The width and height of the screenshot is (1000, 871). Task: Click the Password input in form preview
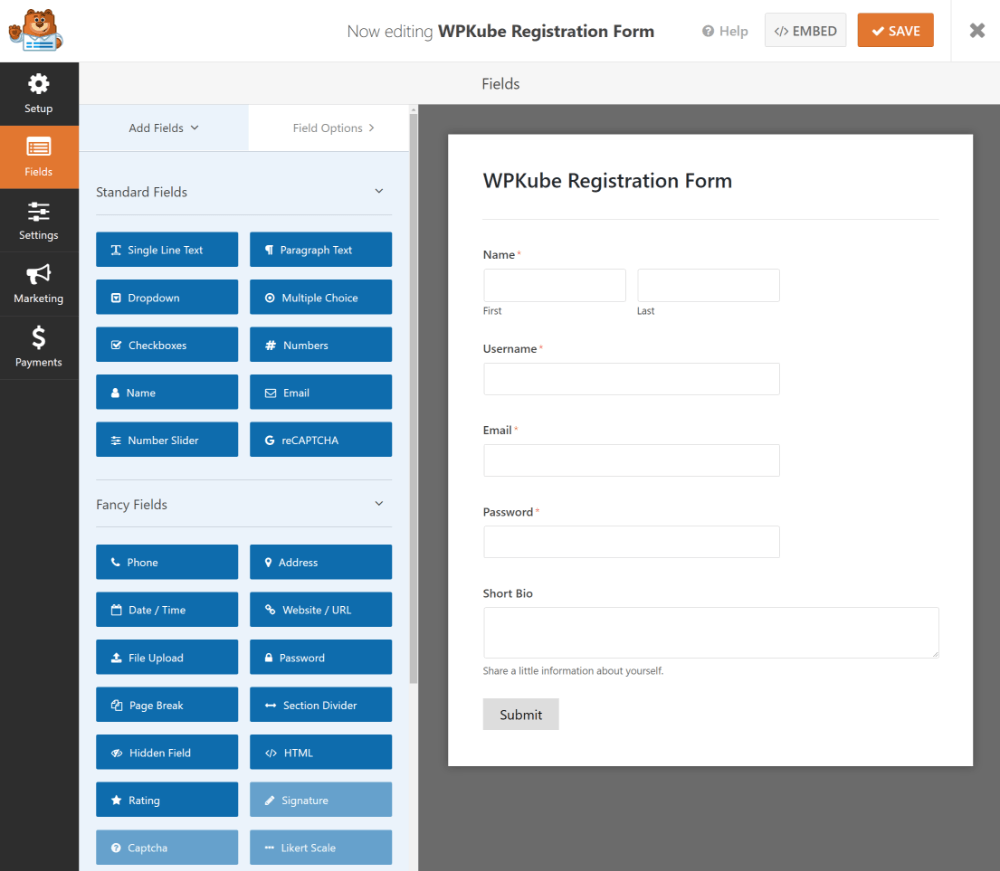(631, 541)
